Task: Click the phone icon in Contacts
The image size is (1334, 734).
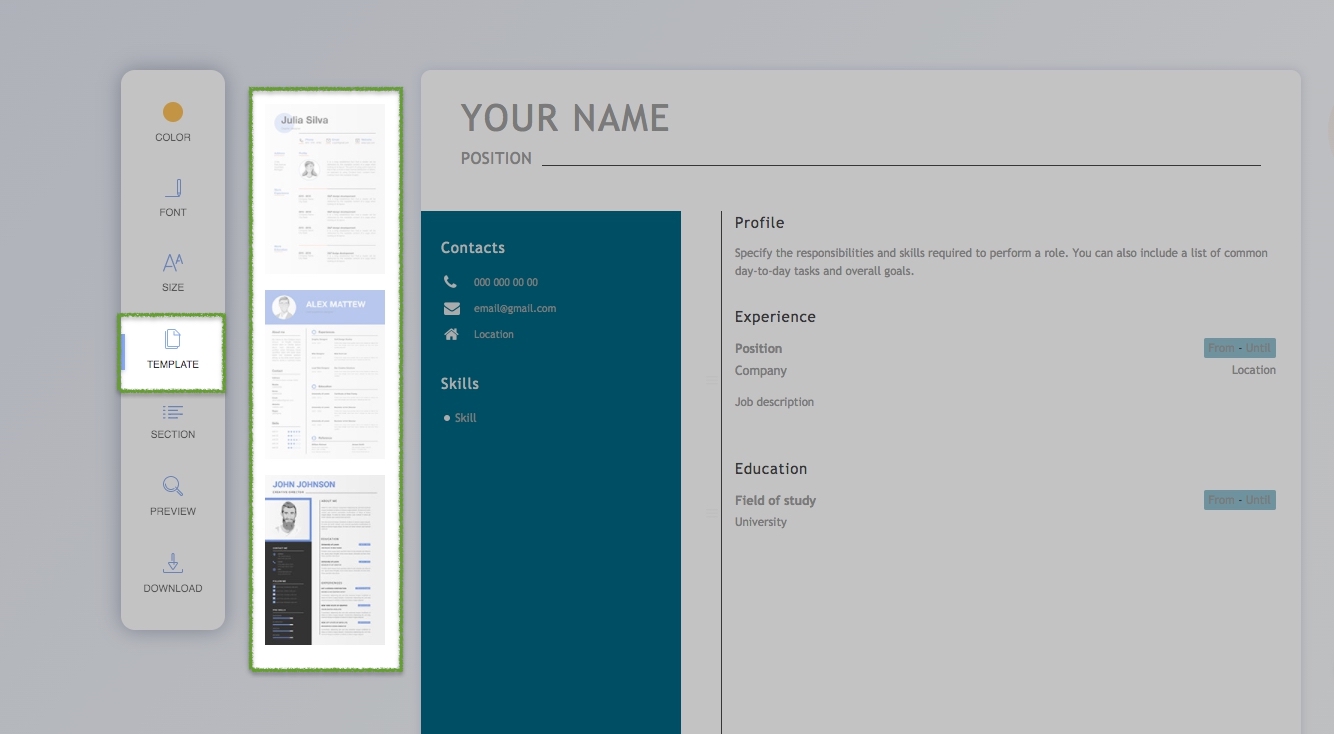Action: pyautogui.click(x=450, y=282)
